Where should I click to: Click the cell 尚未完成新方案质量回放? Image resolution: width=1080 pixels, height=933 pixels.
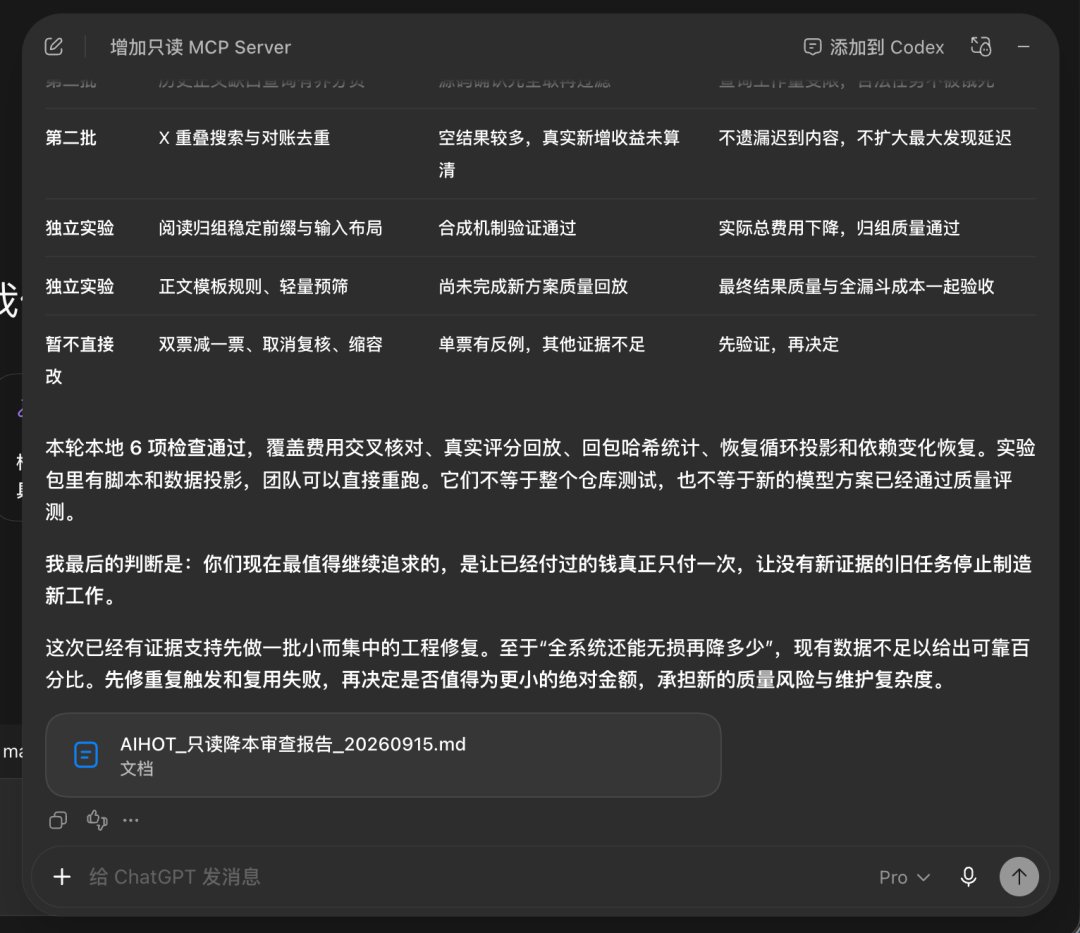[x=533, y=286]
